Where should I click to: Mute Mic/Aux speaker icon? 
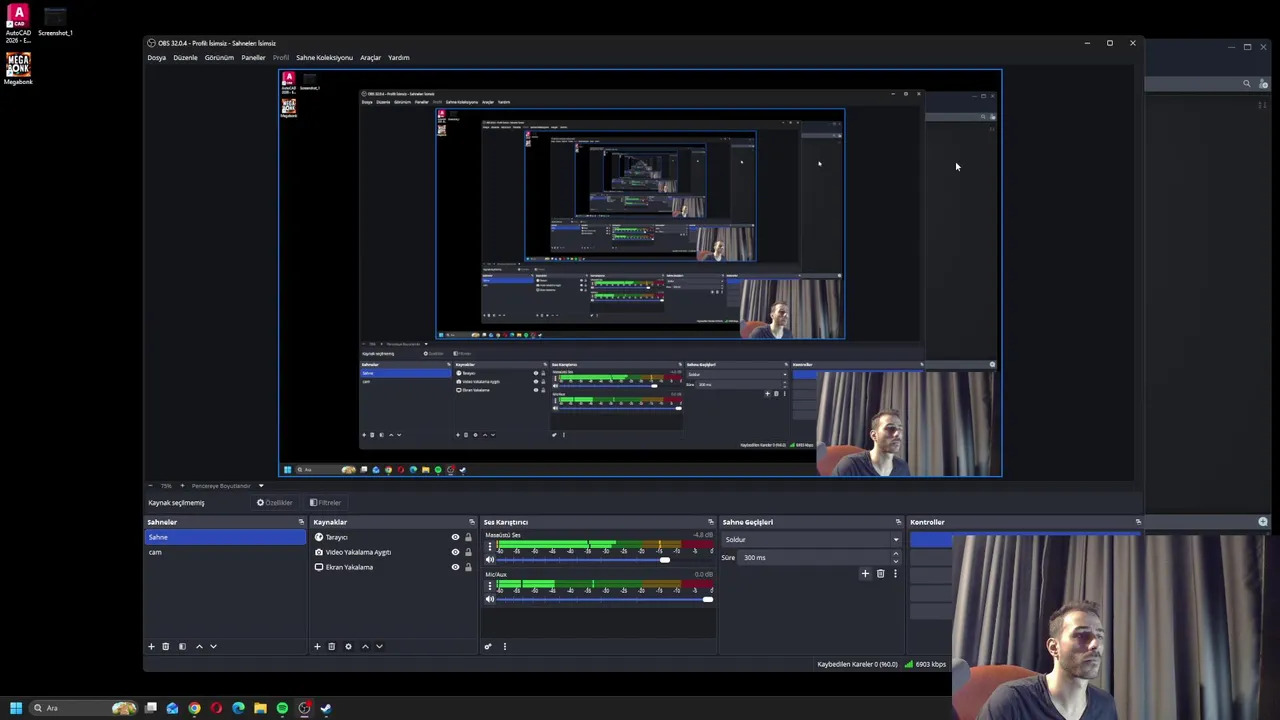coord(490,599)
